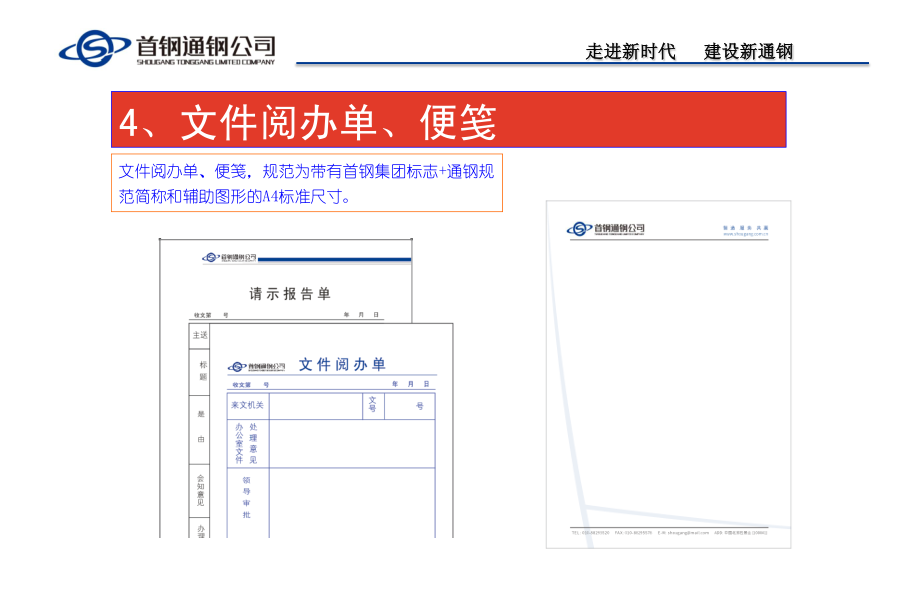Screen dimensions: 903x590
Task: Click the 会知意见 cell on the report form
Action: point(200,489)
